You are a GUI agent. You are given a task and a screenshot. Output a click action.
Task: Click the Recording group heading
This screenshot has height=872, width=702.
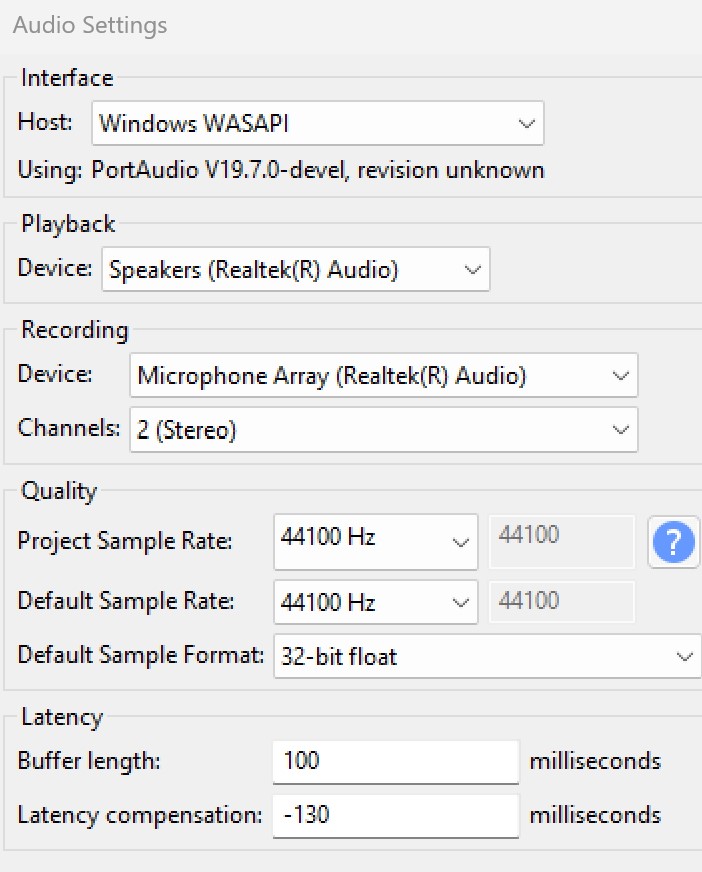75,330
